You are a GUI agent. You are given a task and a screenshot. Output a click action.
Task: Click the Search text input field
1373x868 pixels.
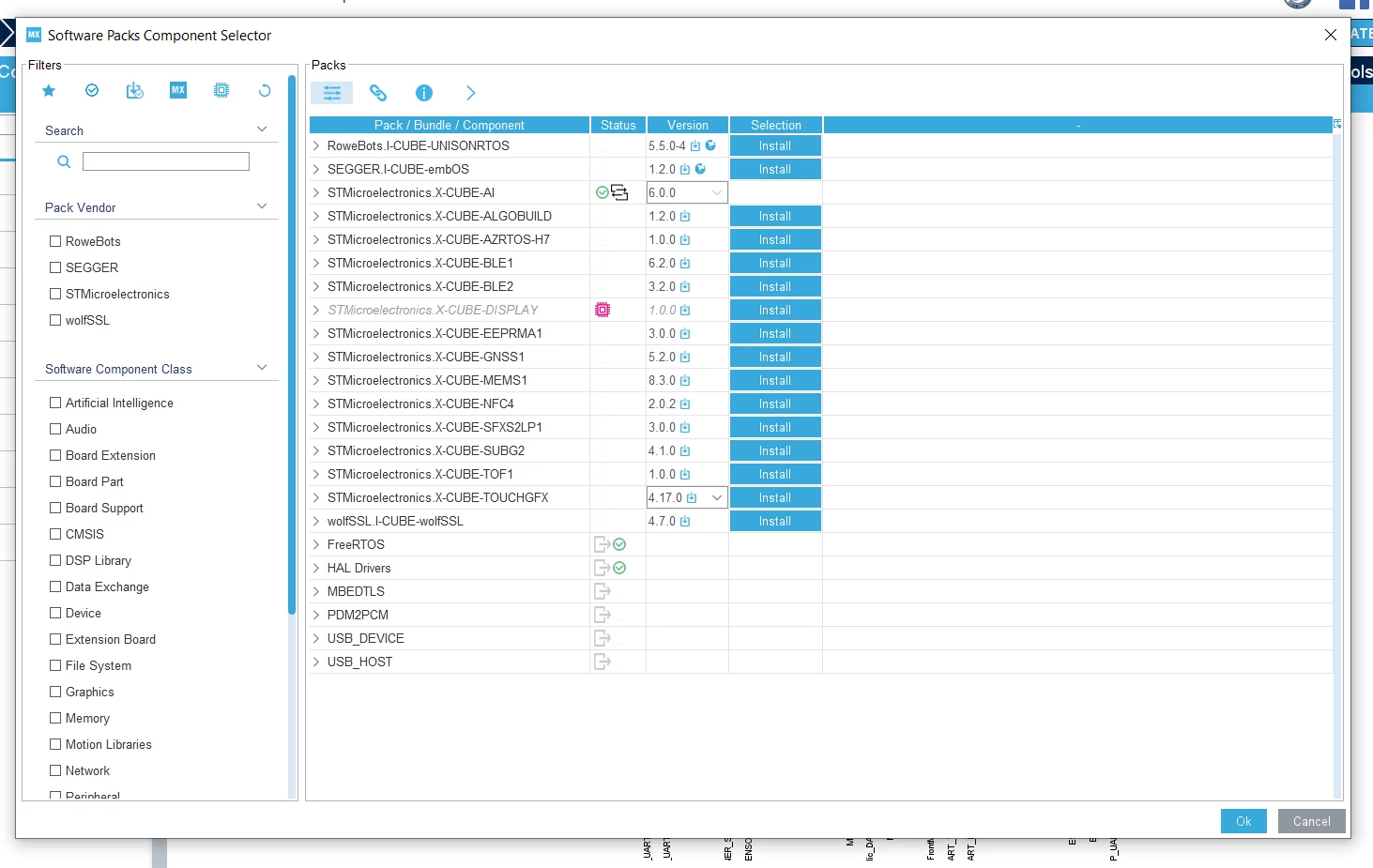pos(166,161)
